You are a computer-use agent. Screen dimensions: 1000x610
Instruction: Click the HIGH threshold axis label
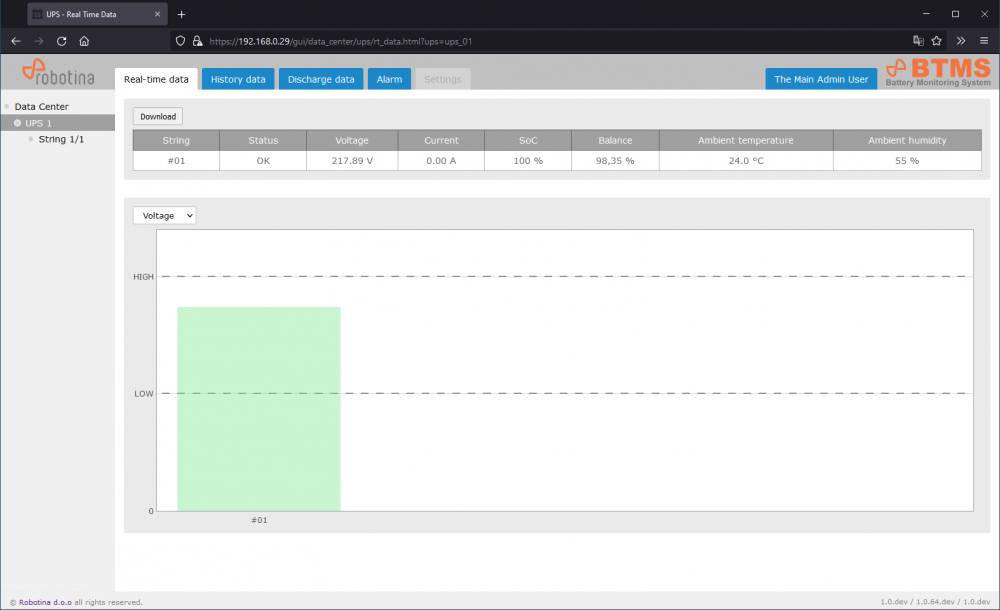pyautogui.click(x=143, y=277)
